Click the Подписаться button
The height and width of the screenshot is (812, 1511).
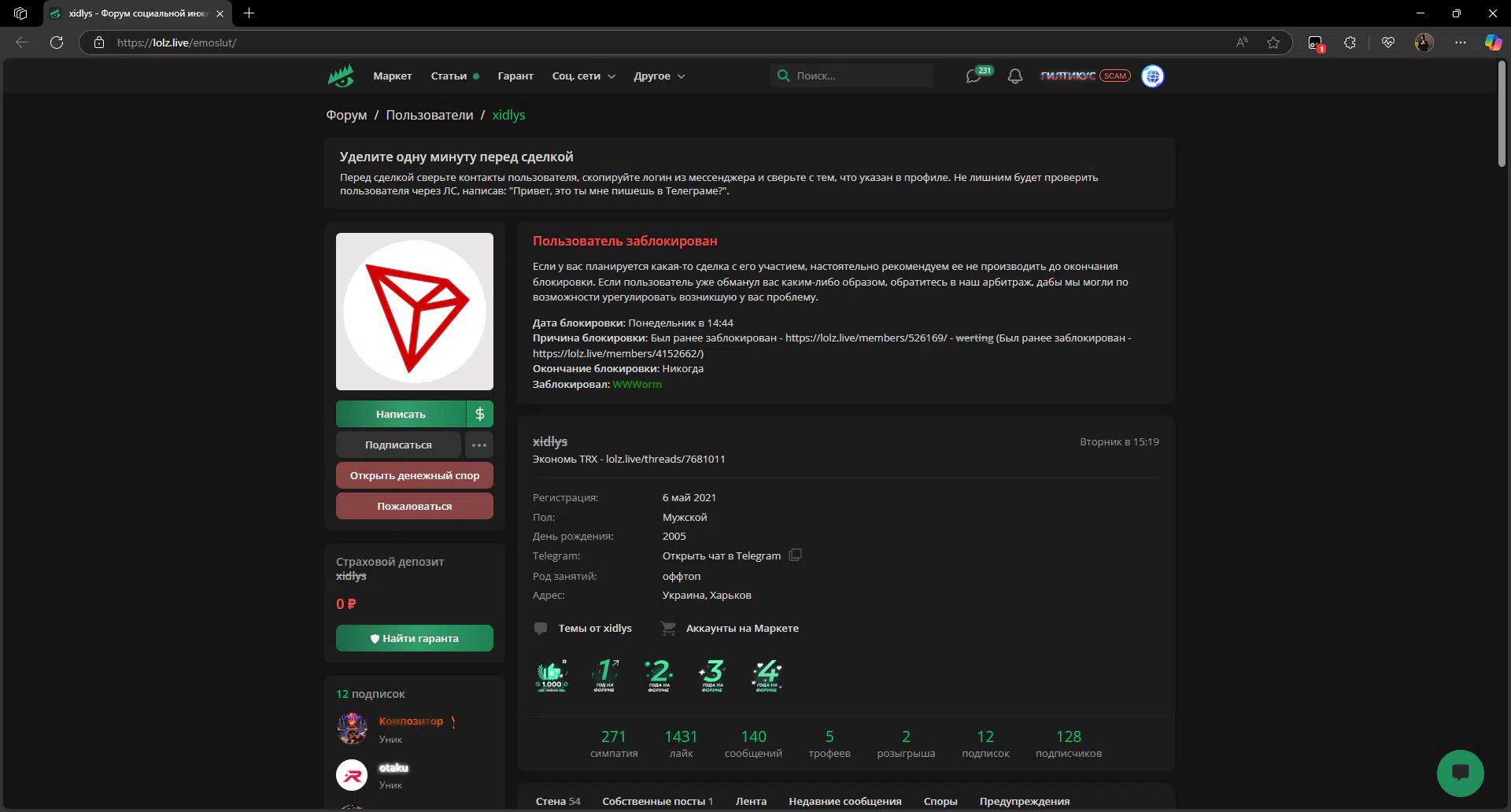pos(398,445)
